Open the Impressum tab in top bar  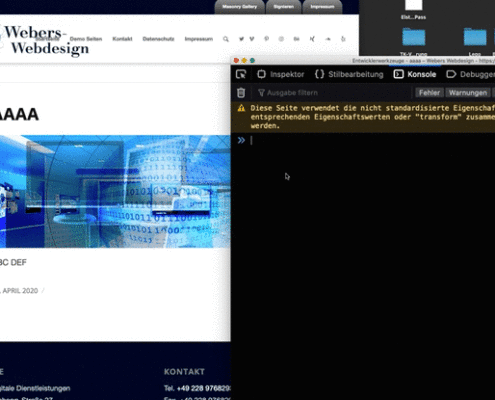pos(322,7)
